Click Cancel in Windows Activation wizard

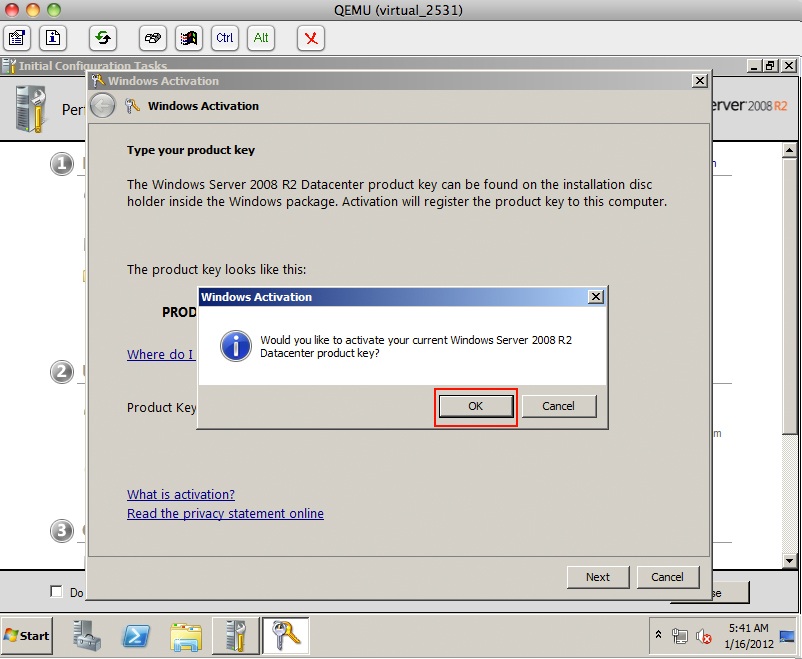click(667, 577)
